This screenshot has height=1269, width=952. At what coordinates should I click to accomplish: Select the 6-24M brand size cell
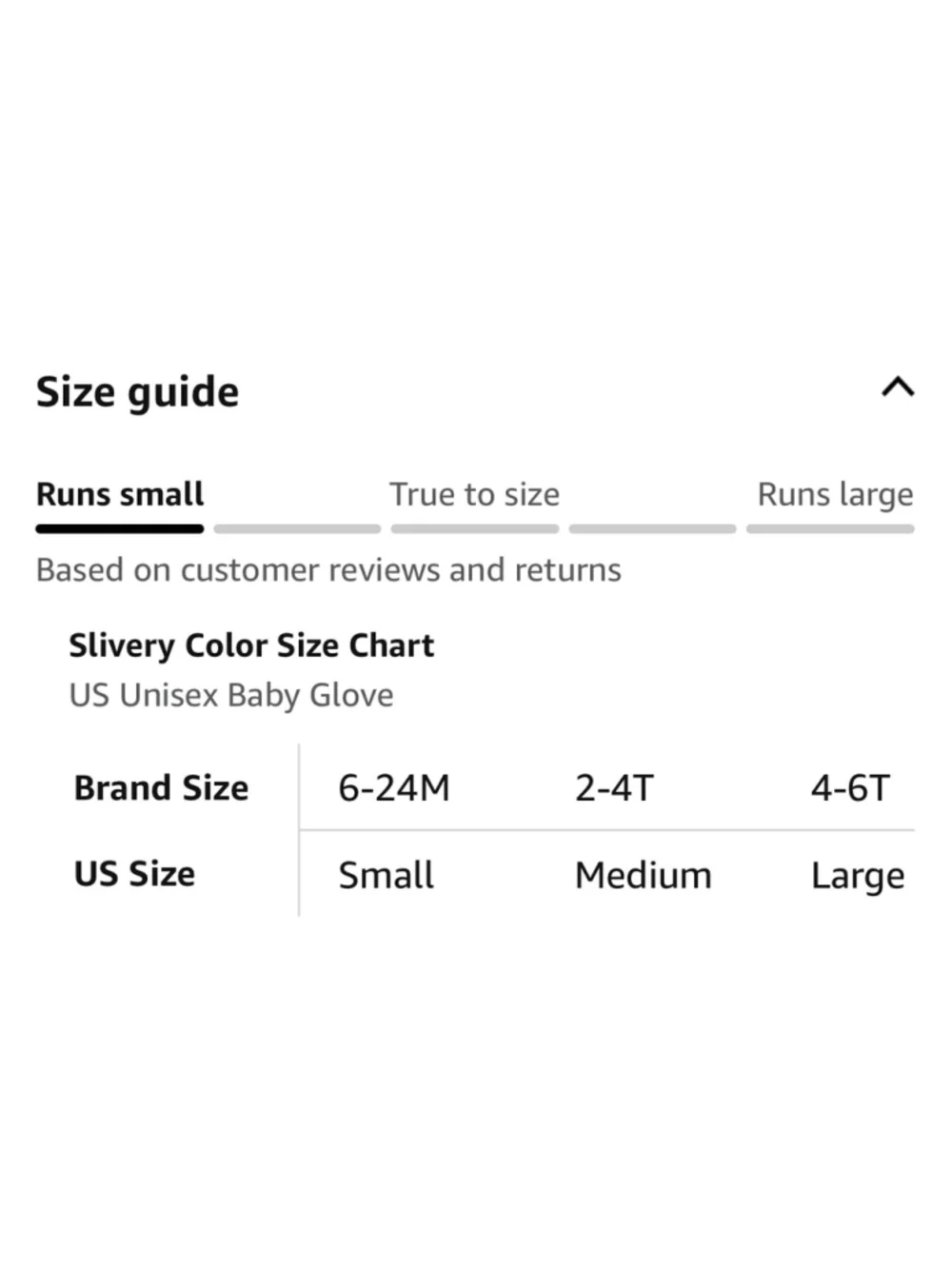pyautogui.click(x=394, y=788)
